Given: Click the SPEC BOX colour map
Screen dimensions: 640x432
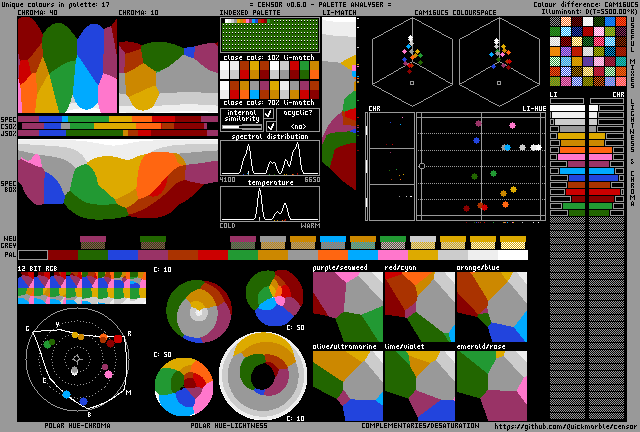Looking at the screenshot, I should point(118,180).
